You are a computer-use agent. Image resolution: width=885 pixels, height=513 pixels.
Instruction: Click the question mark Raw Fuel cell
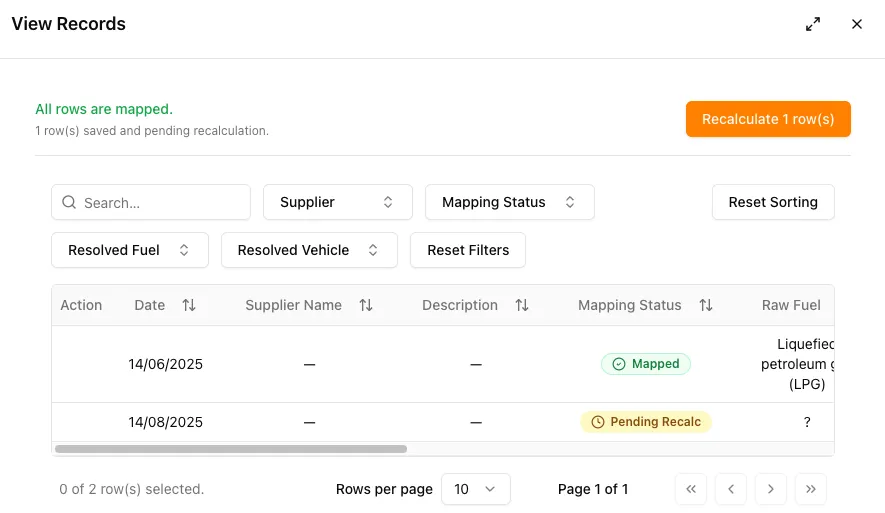(x=807, y=422)
